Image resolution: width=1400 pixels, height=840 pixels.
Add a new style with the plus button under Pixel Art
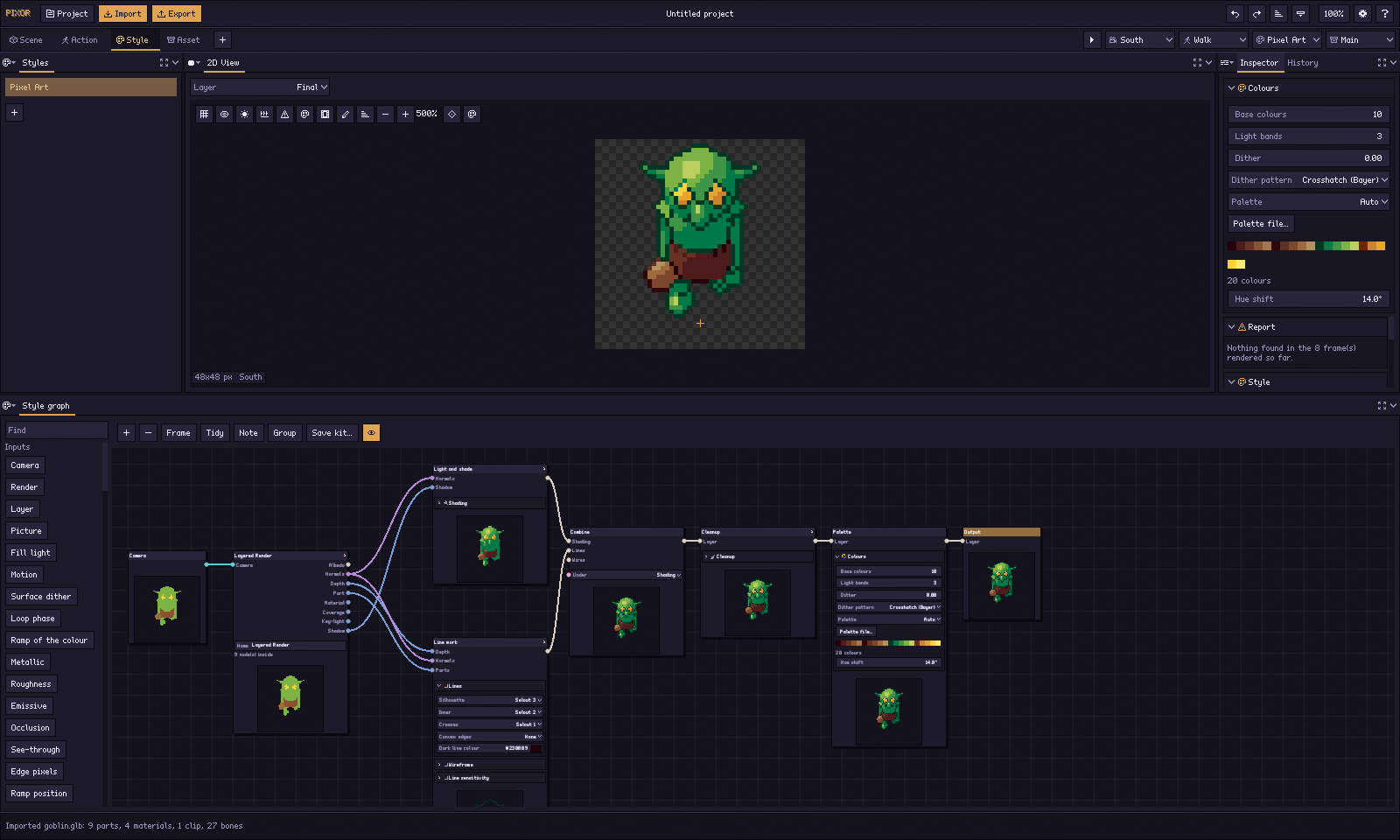14,112
